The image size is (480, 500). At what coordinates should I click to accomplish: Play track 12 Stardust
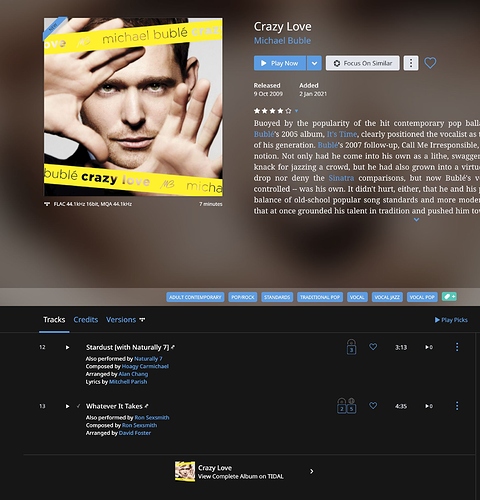(x=67, y=347)
